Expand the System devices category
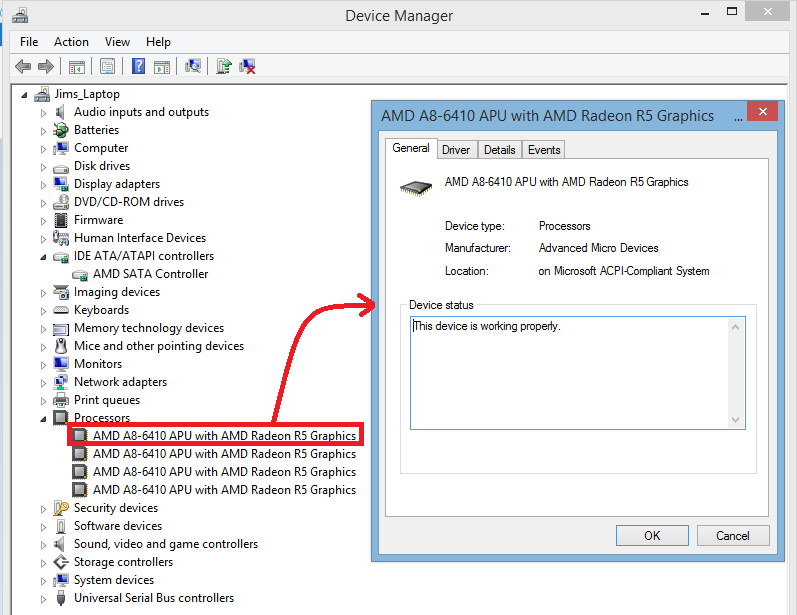Screen dimensions: 797x615 click(43, 581)
